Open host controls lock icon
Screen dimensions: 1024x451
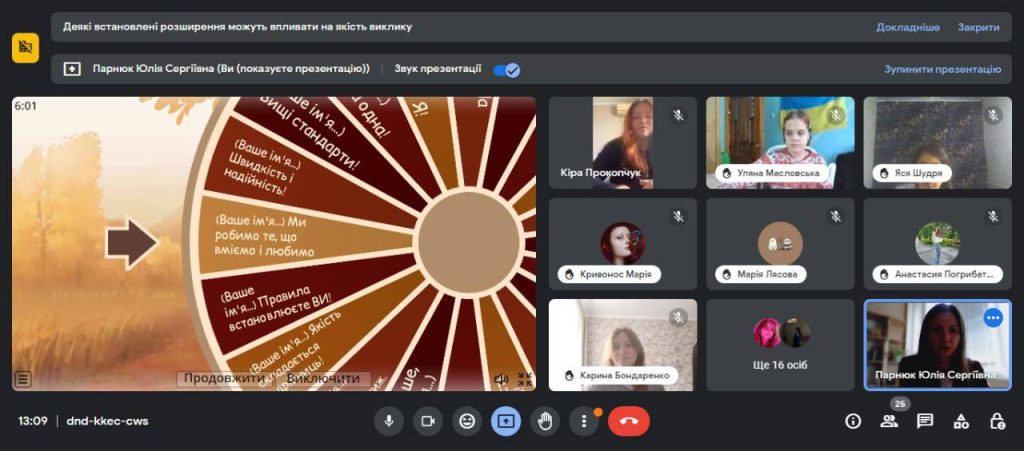tap(997, 421)
